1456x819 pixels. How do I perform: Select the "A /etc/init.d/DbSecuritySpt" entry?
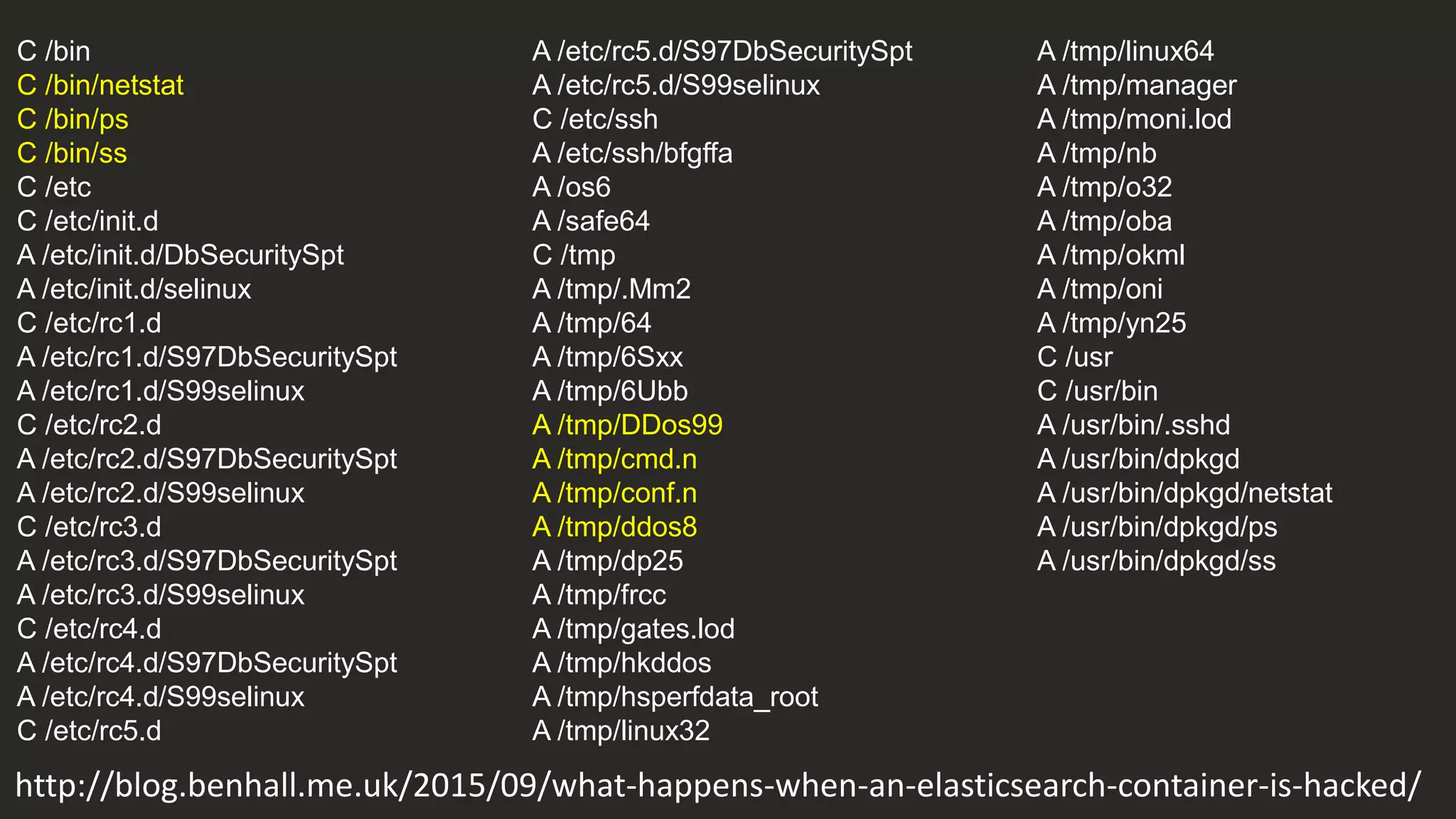click(181, 255)
